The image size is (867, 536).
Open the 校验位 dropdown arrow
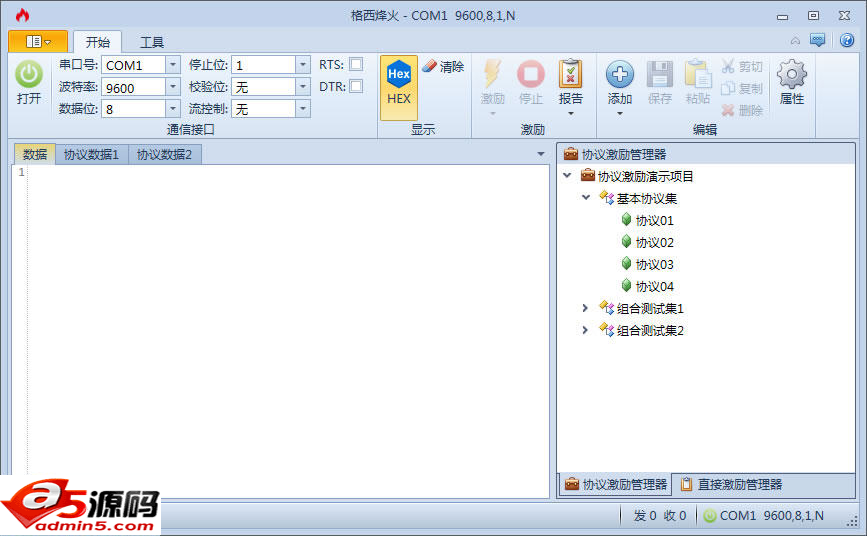click(302, 87)
